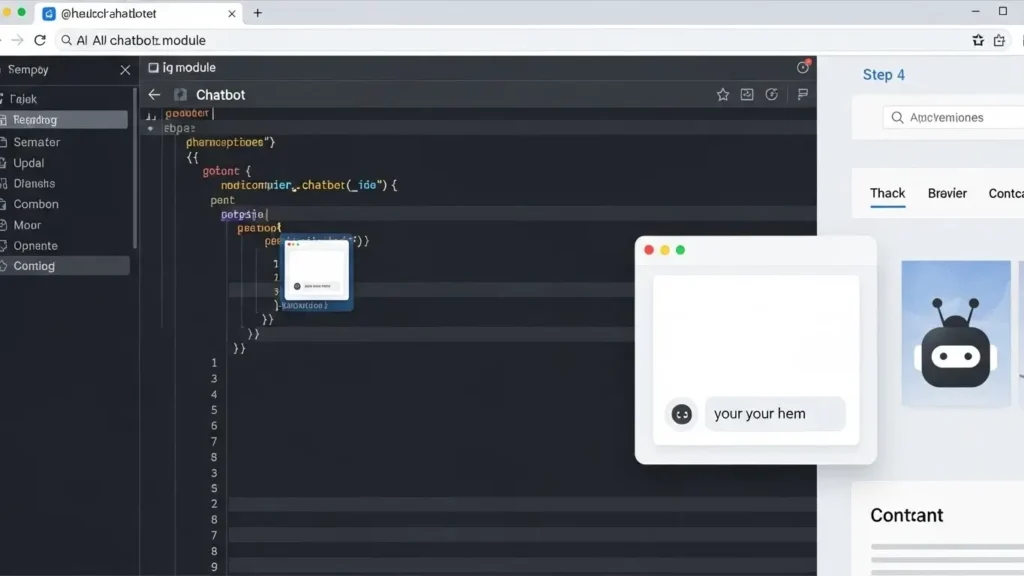Open the Comtiog section at the sidebar bottom
The height and width of the screenshot is (576, 1024).
pos(32,265)
